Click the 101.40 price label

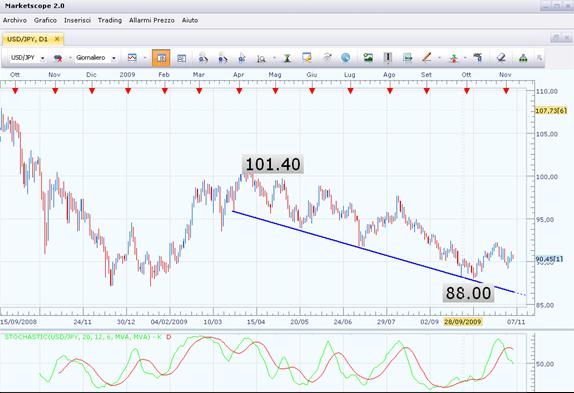[x=273, y=164]
